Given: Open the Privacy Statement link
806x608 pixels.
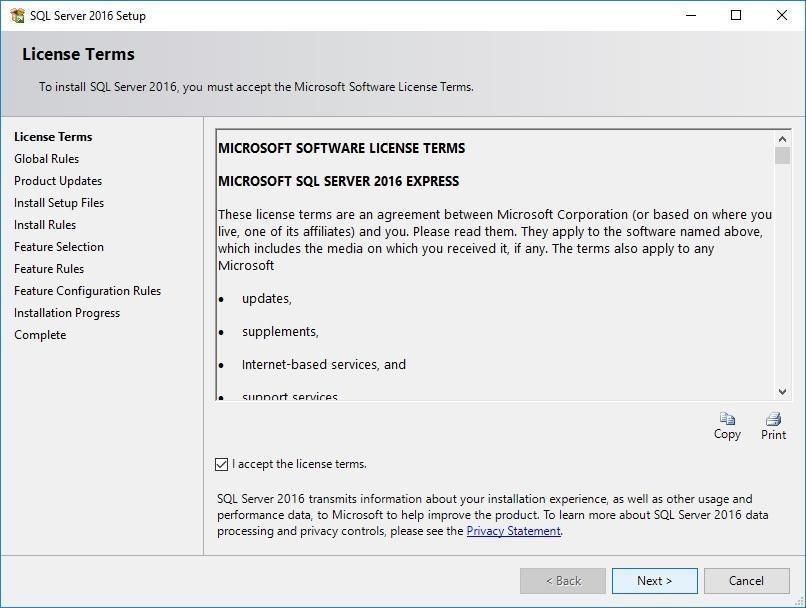Looking at the screenshot, I should (513, 531).
